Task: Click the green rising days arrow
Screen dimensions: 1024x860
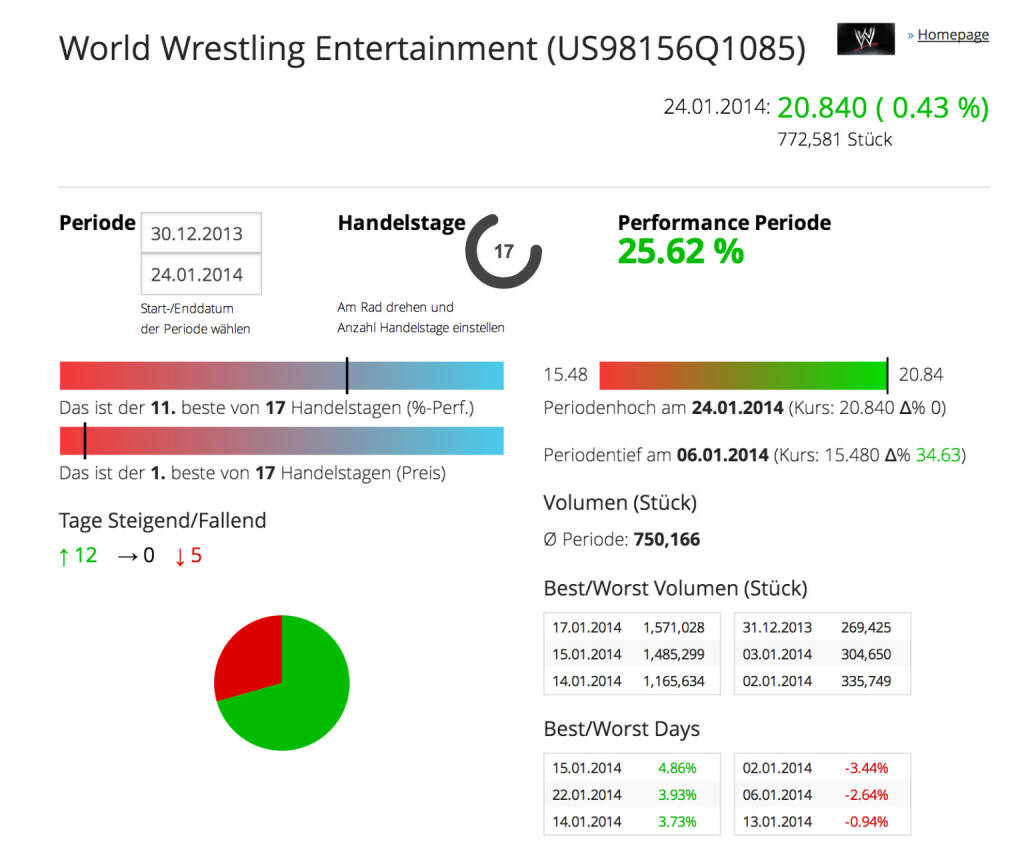Action: [x=65, y=556]
